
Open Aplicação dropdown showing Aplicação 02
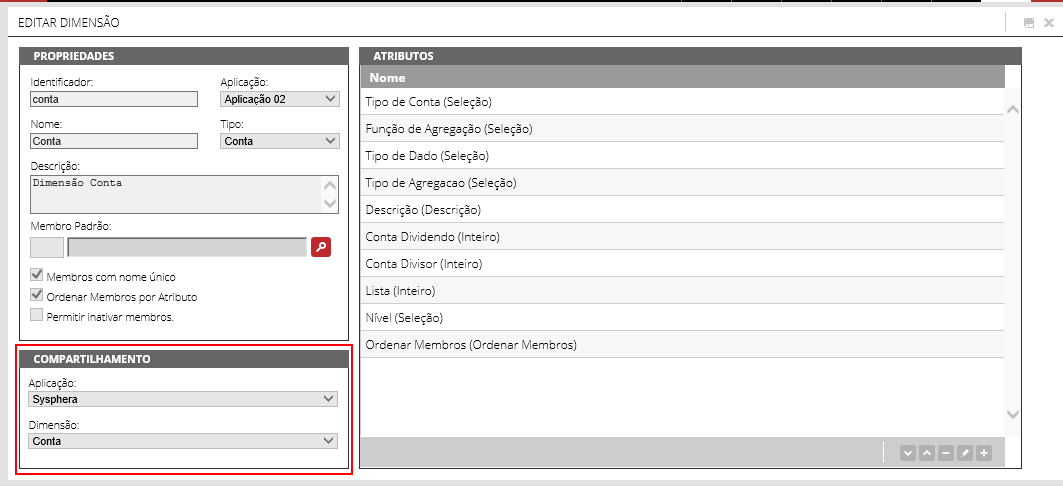[x=280, y=99]
